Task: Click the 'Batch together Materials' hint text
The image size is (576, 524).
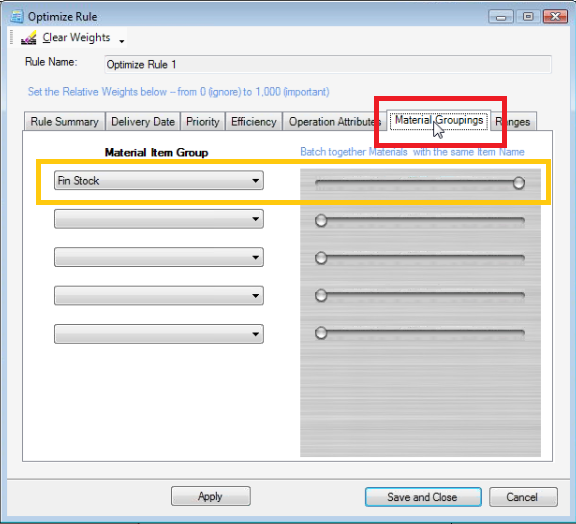Action: [x=412, y=152]
